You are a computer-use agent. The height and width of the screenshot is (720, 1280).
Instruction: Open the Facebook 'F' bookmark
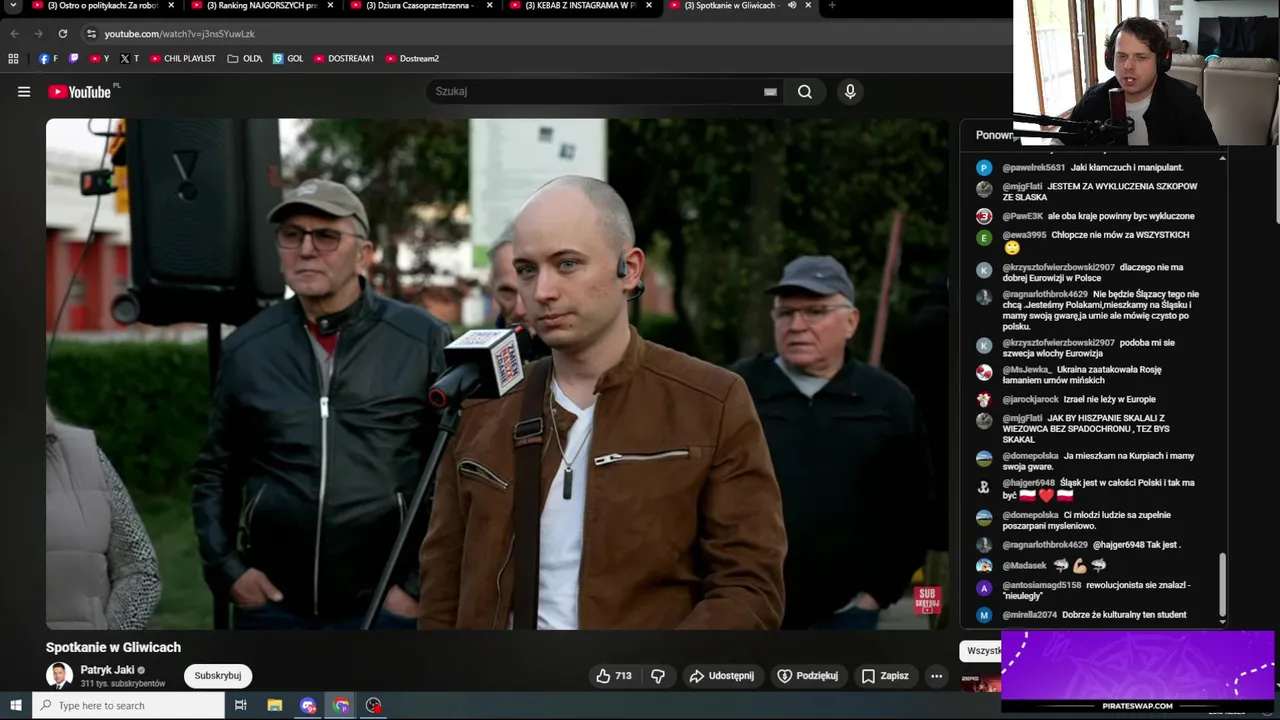click(48, 59)
